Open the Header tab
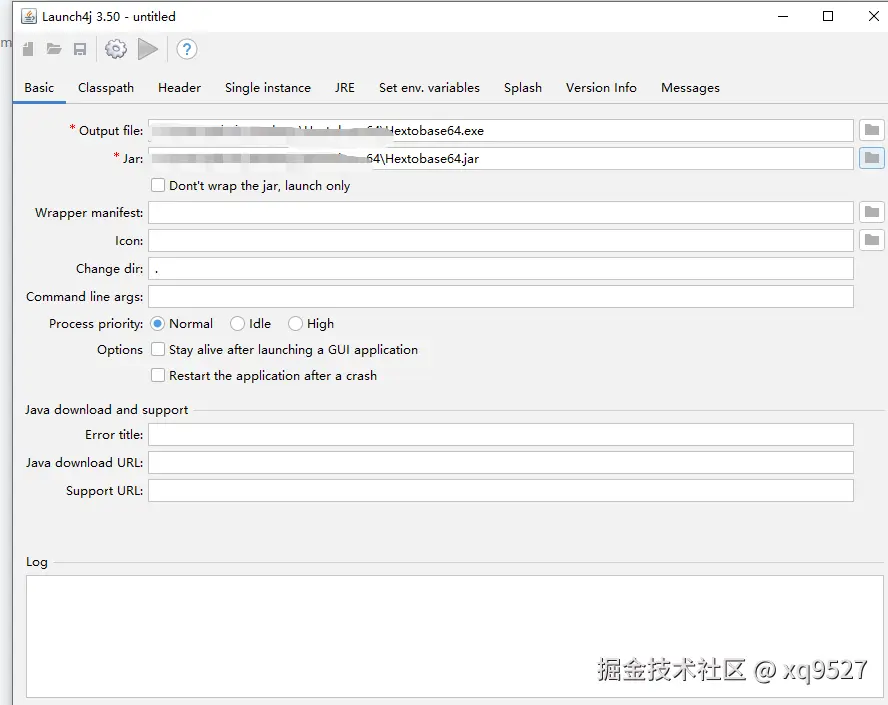 pos(180,88)
